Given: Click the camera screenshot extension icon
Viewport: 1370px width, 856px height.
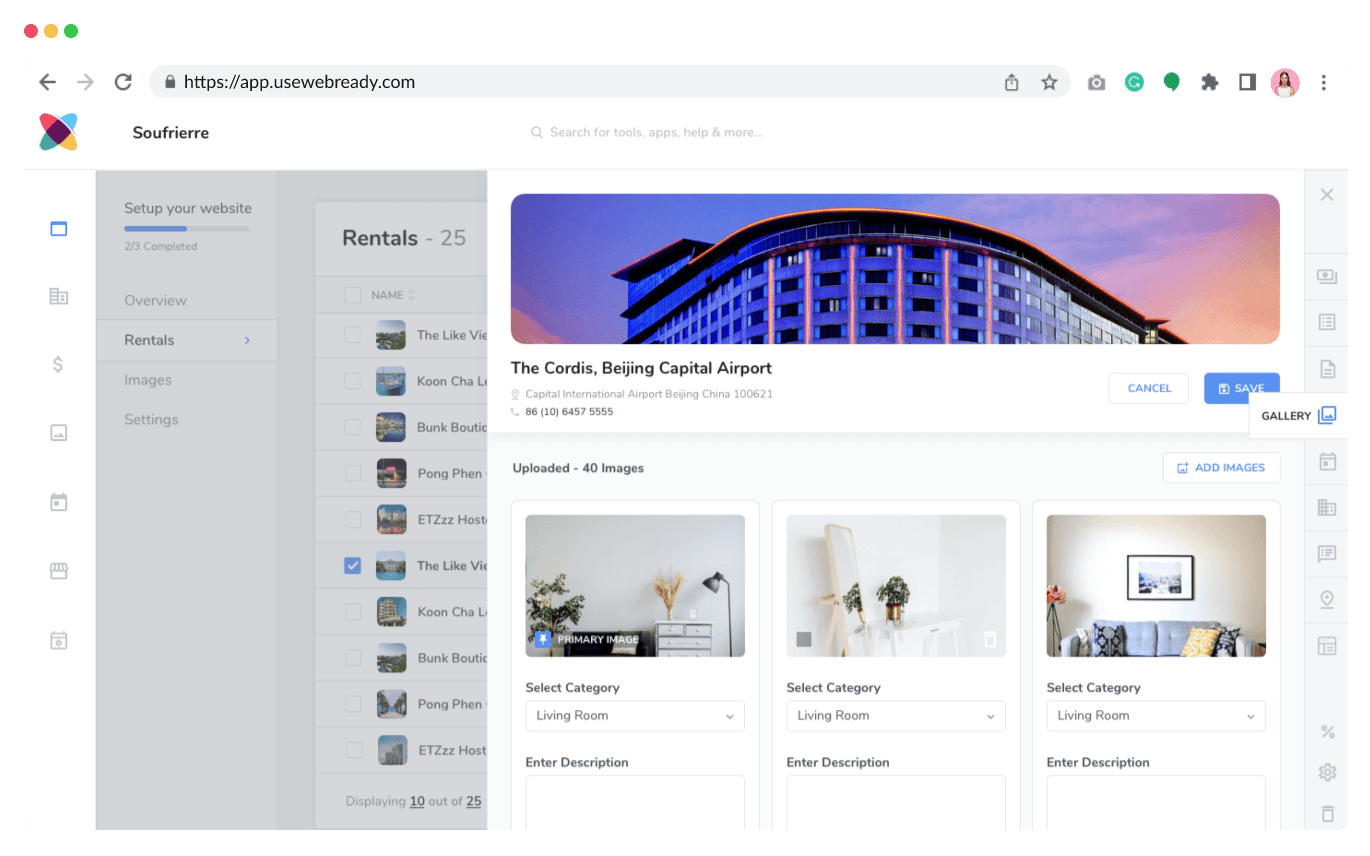Looking at the screenshot, I should click(1097, 82).
